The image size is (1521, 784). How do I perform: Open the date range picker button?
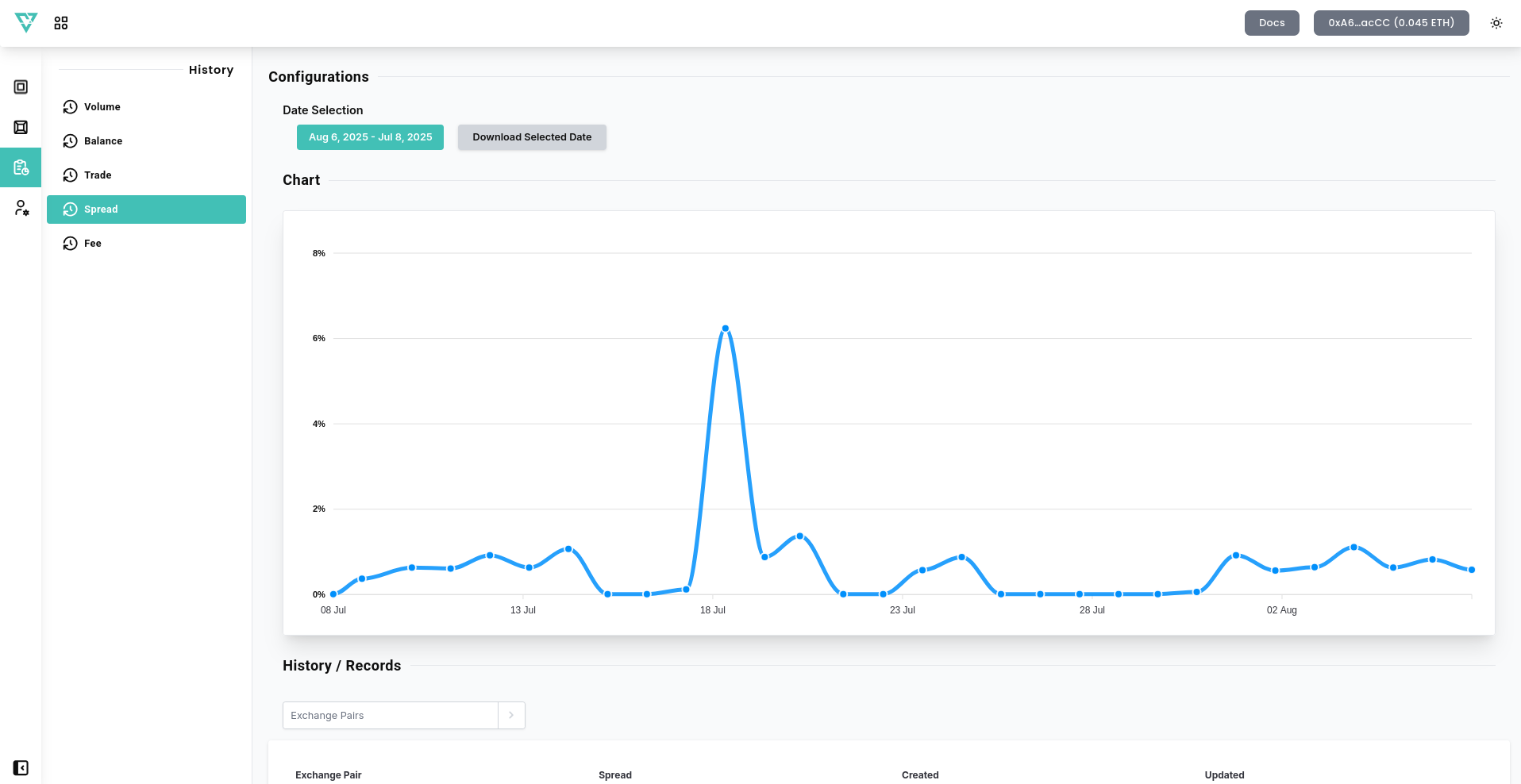370,137
